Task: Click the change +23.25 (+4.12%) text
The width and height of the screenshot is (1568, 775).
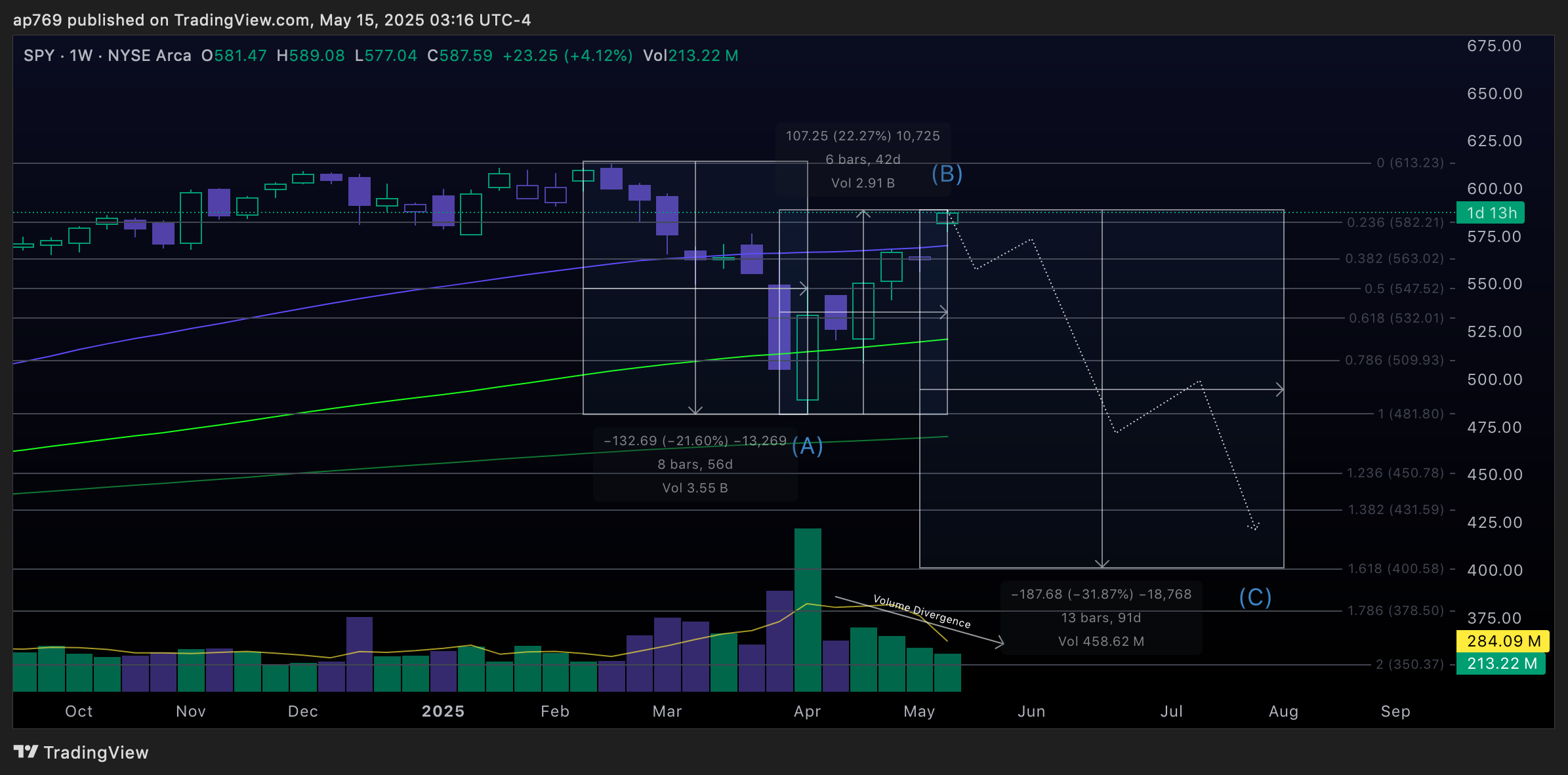Action: (567, 56)
